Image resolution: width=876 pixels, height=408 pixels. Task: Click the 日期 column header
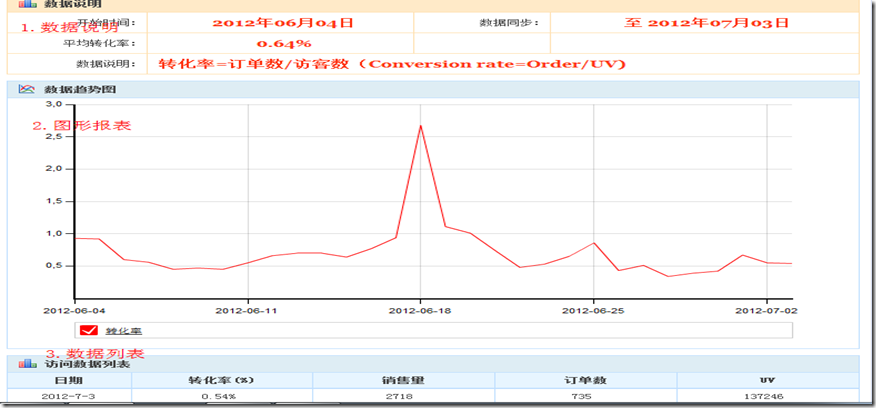point(70,381)
